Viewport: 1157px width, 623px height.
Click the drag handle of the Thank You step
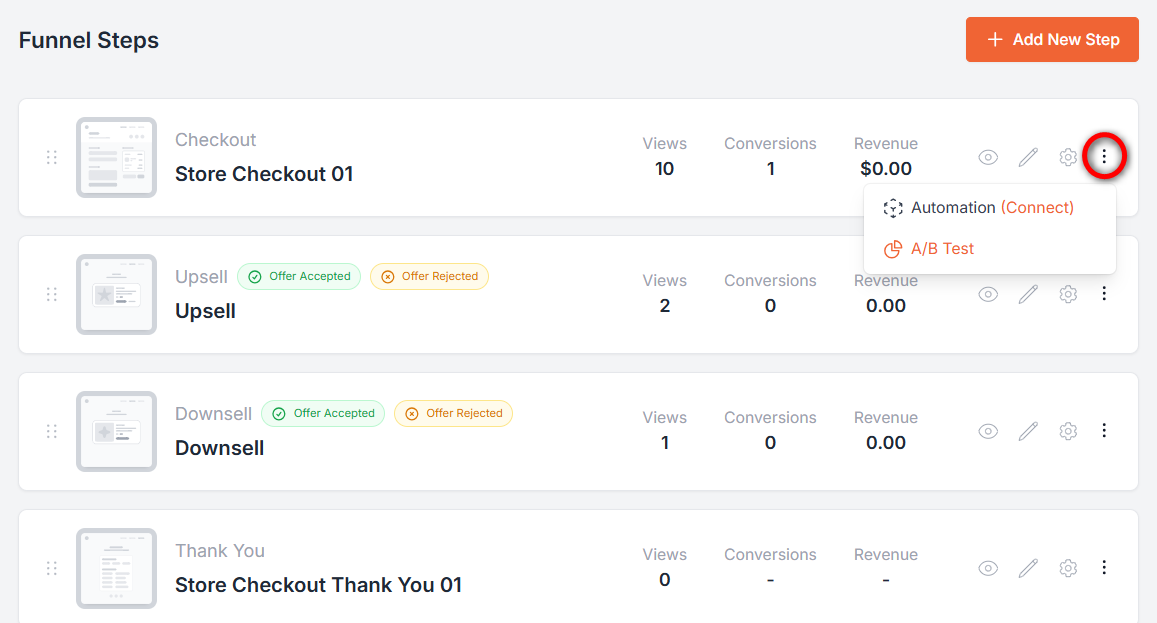coord(52,568)
